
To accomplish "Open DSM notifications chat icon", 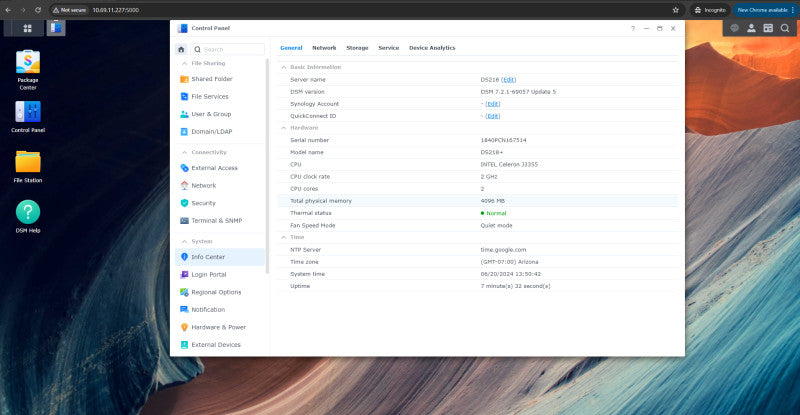I will 734,28.
